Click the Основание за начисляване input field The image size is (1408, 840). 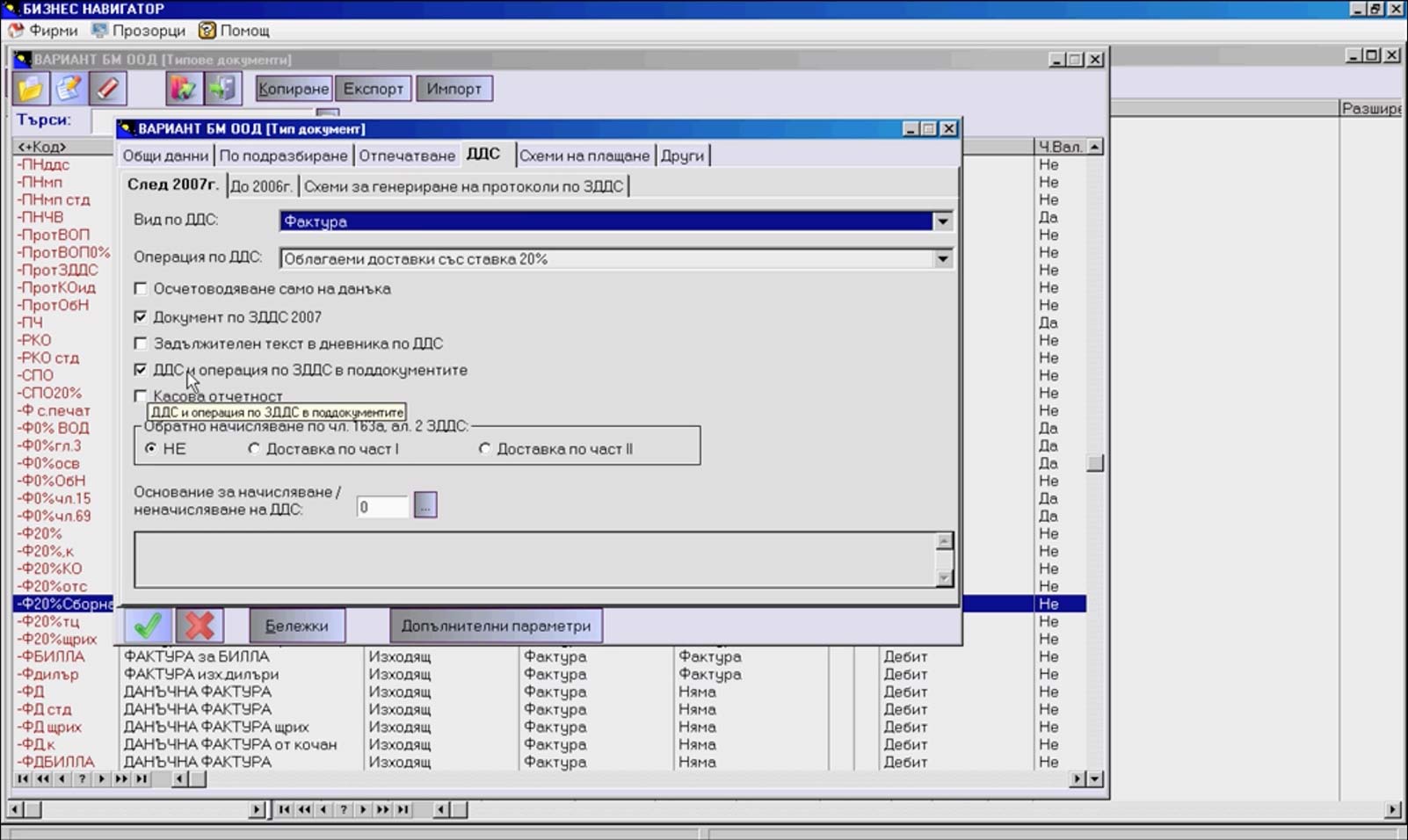pos(382,506)
